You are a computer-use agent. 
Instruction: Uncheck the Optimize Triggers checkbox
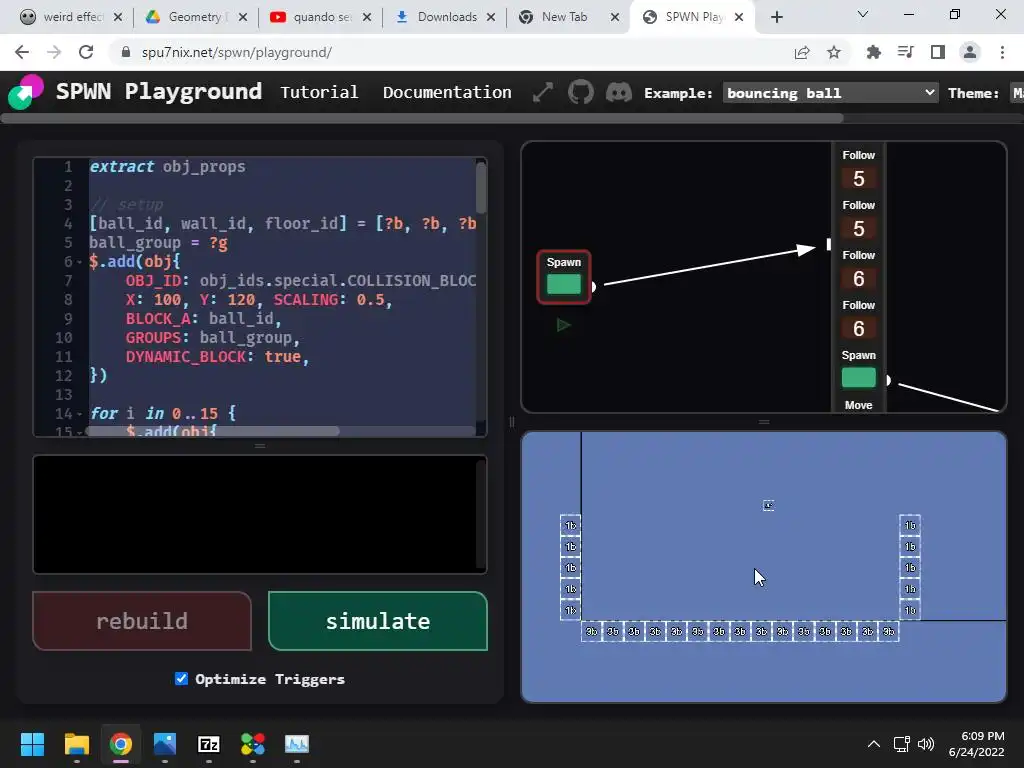click(x=182, y=679)
